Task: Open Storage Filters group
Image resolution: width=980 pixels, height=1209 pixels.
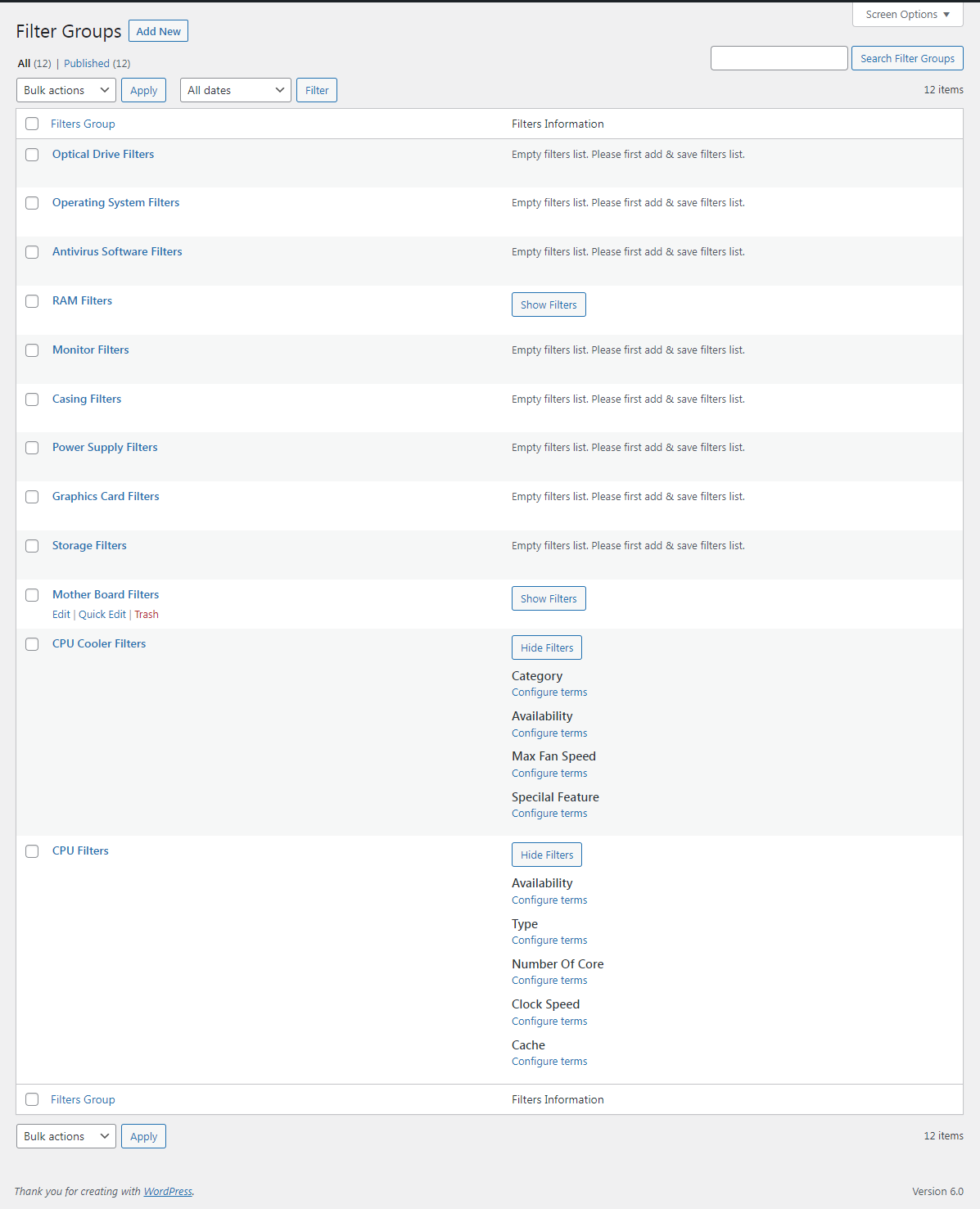Action: coord(89,545)
